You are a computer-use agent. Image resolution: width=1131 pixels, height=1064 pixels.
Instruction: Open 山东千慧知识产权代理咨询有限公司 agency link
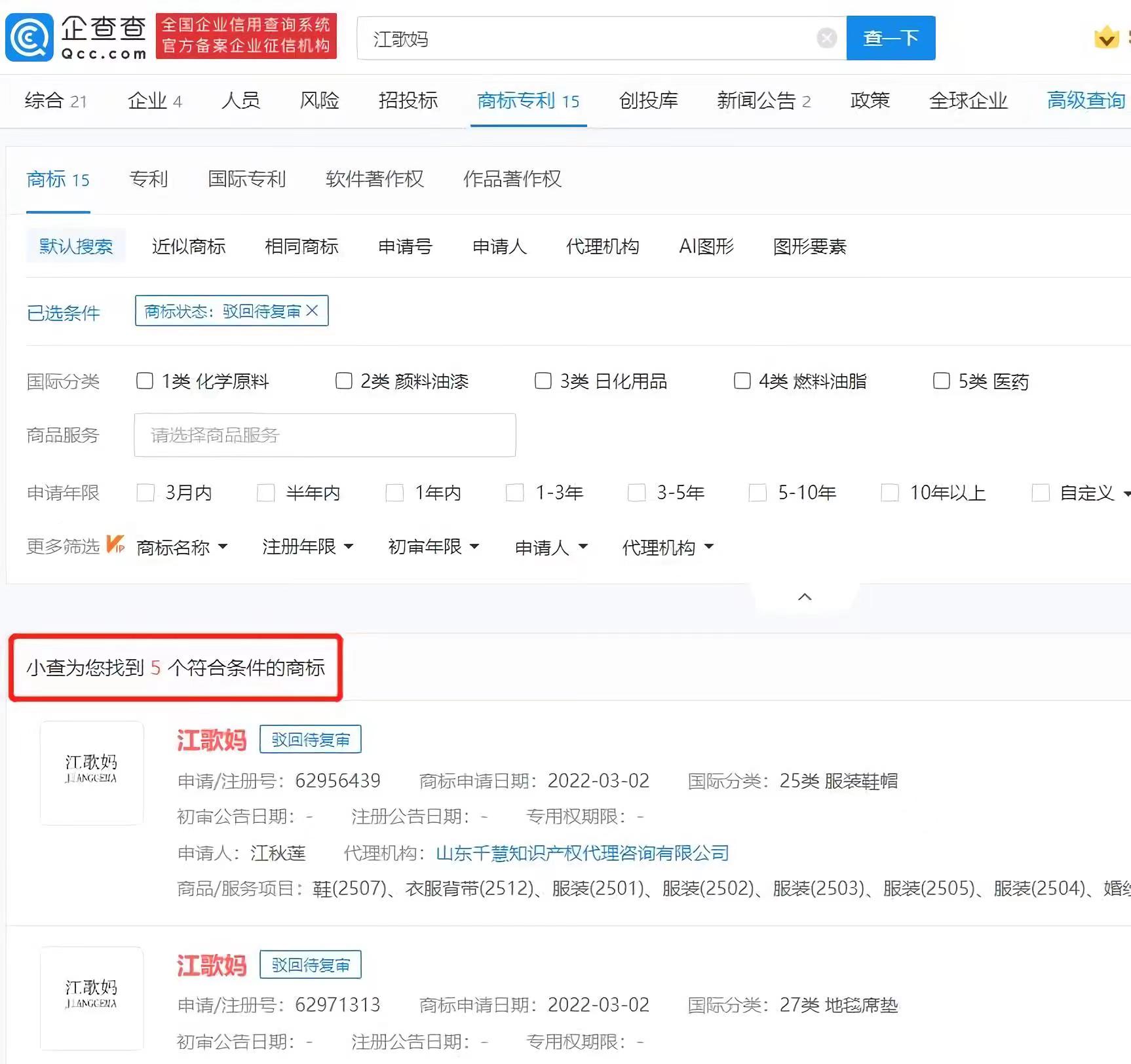[x=583, y=853]
